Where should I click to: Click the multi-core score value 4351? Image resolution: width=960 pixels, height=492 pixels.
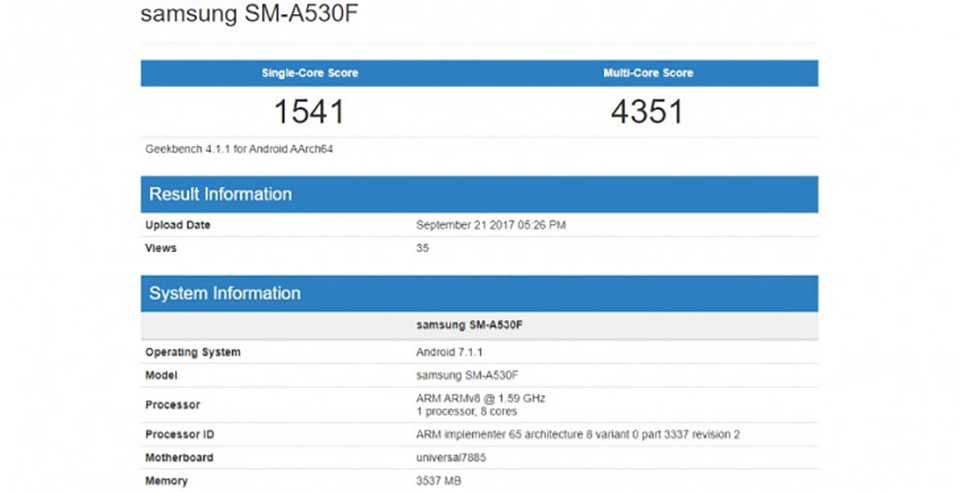647,112
